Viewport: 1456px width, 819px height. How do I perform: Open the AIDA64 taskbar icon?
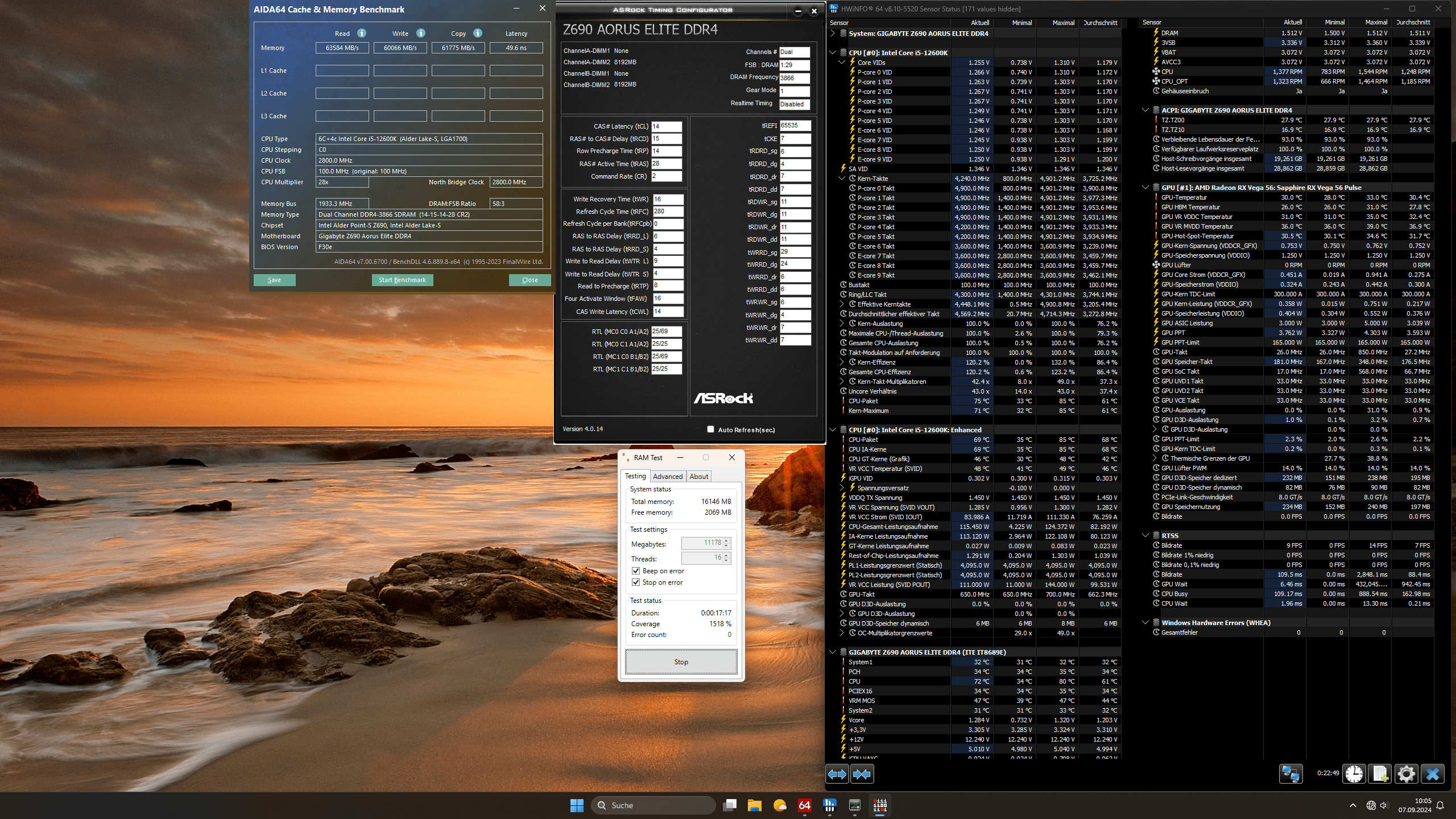pyautogui.click(x=804, y=805)
